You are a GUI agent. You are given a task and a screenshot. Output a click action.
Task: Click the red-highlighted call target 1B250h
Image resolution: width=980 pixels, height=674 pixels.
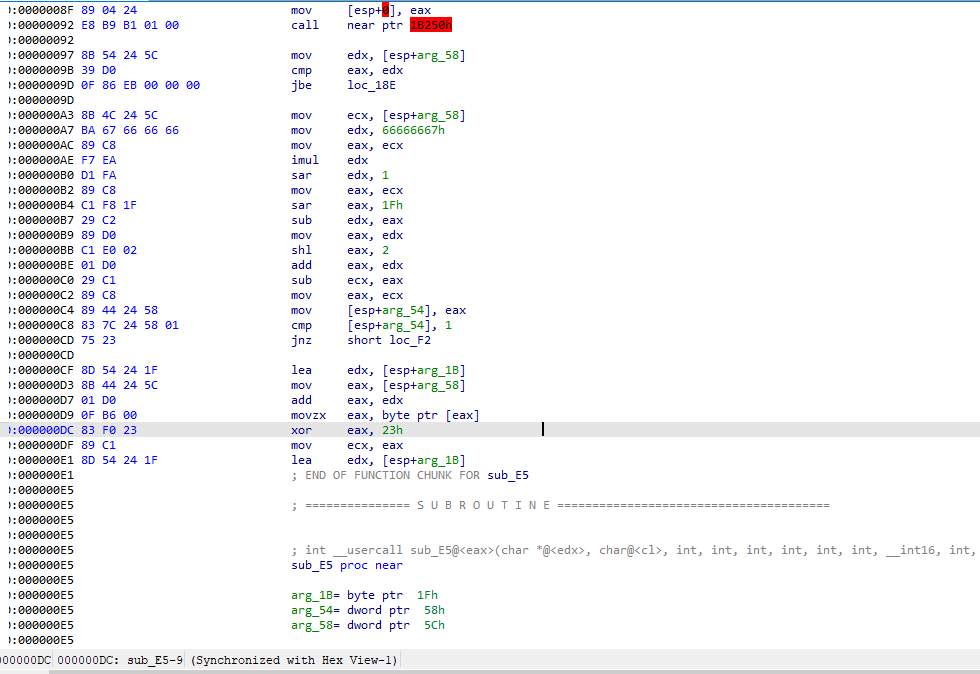pyautogui.click(x=430, y=25)
